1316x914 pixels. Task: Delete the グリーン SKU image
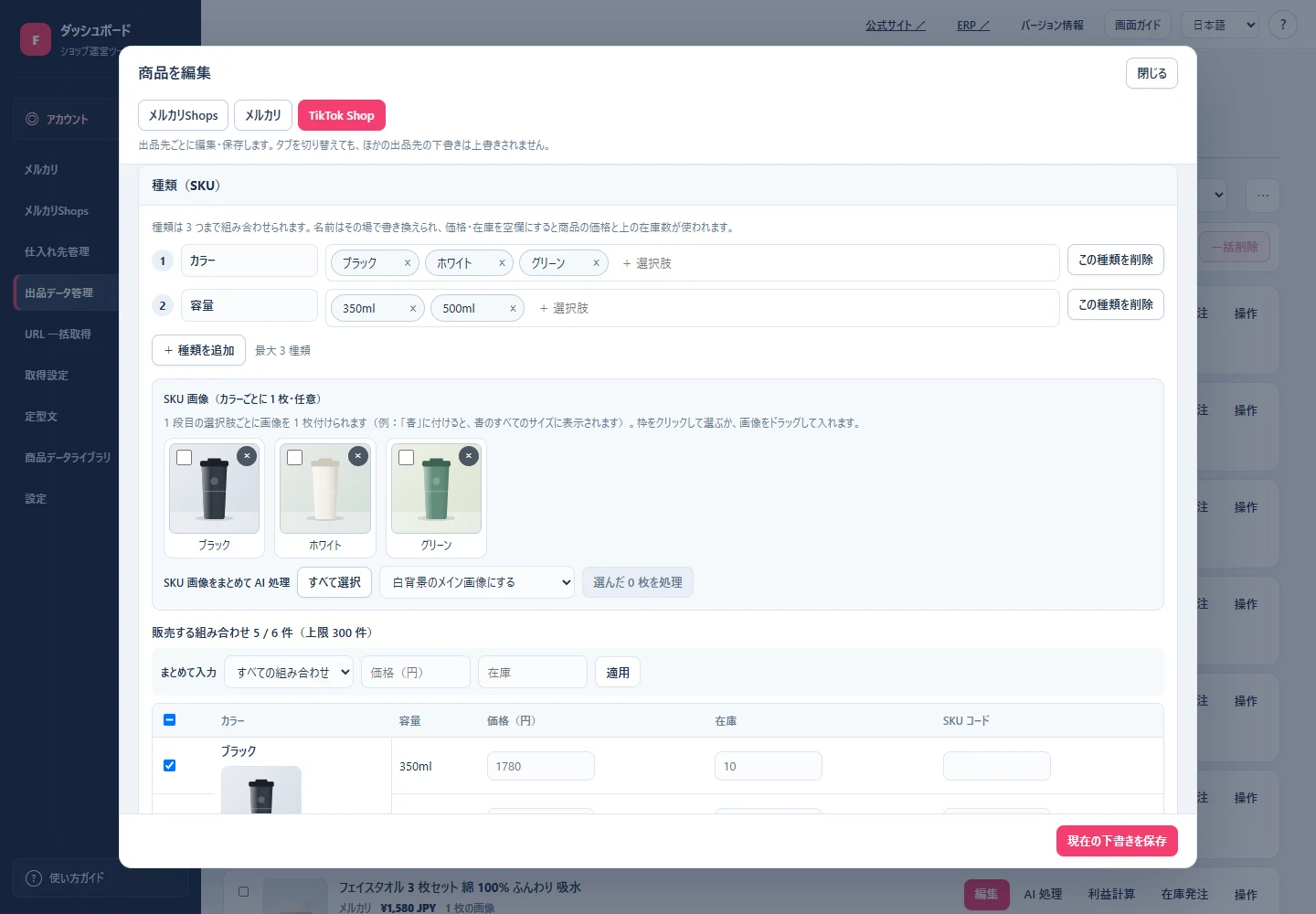pyautogui.click(x=469, y=456)
